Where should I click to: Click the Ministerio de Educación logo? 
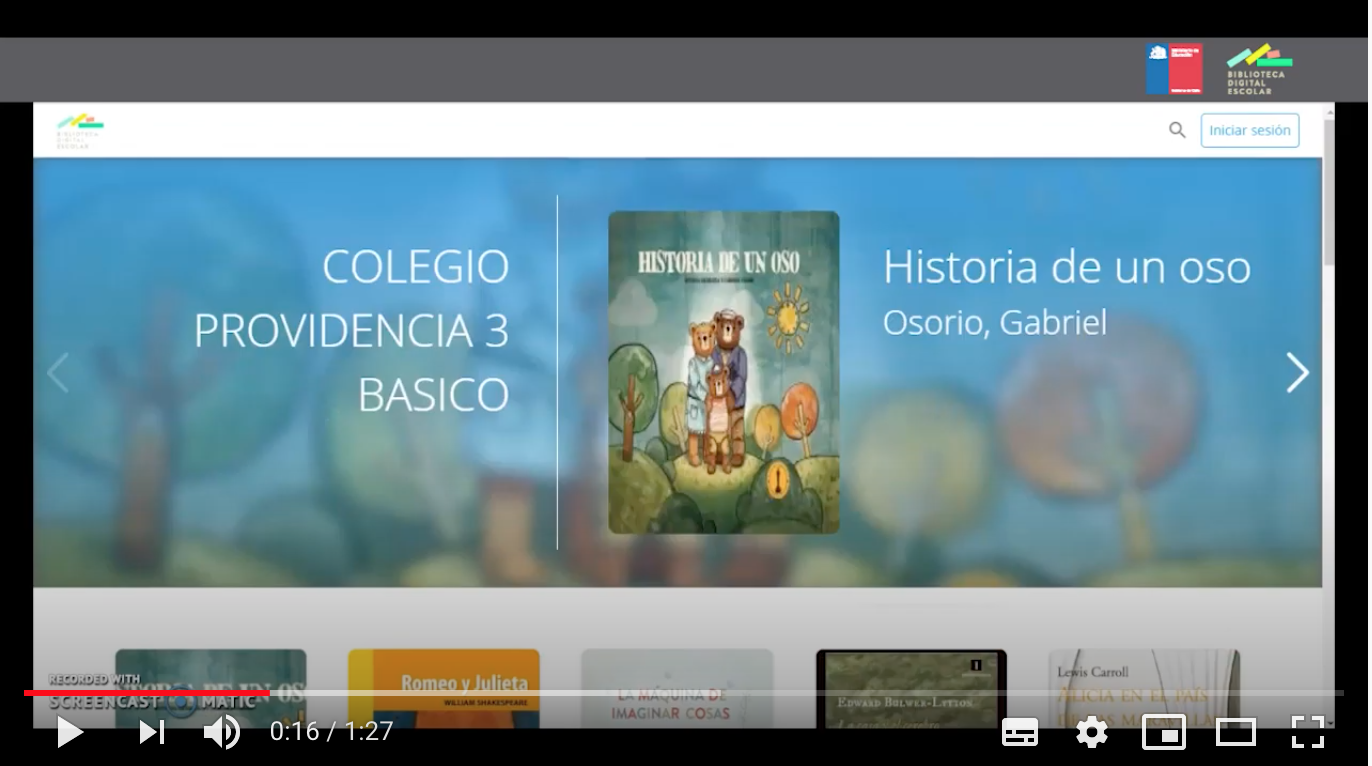tap(1174, 69)
